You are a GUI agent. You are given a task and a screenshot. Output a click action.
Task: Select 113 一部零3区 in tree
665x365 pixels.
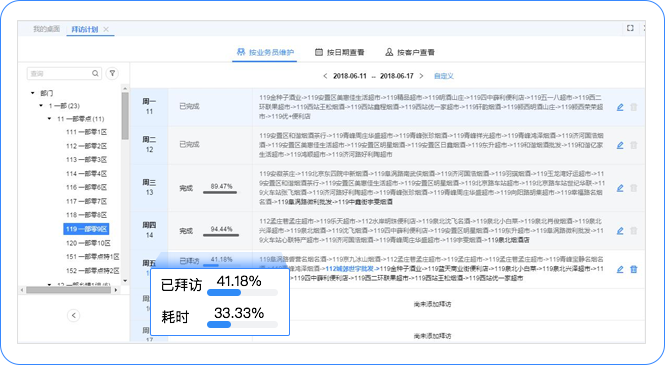coord(86,159)
